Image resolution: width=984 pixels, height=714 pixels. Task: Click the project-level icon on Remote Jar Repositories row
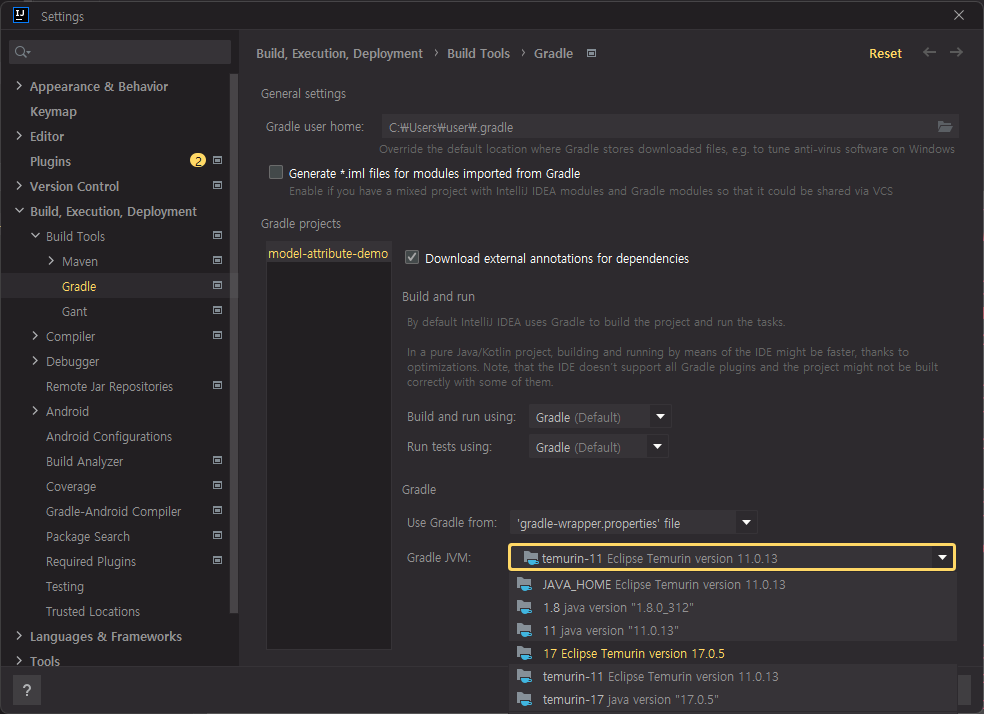click(x=218, y=386)
